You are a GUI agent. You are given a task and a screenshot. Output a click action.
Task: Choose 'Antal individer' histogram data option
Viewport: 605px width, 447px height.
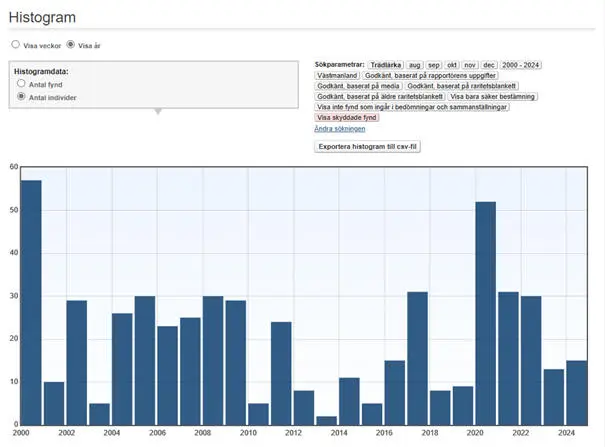21,97
